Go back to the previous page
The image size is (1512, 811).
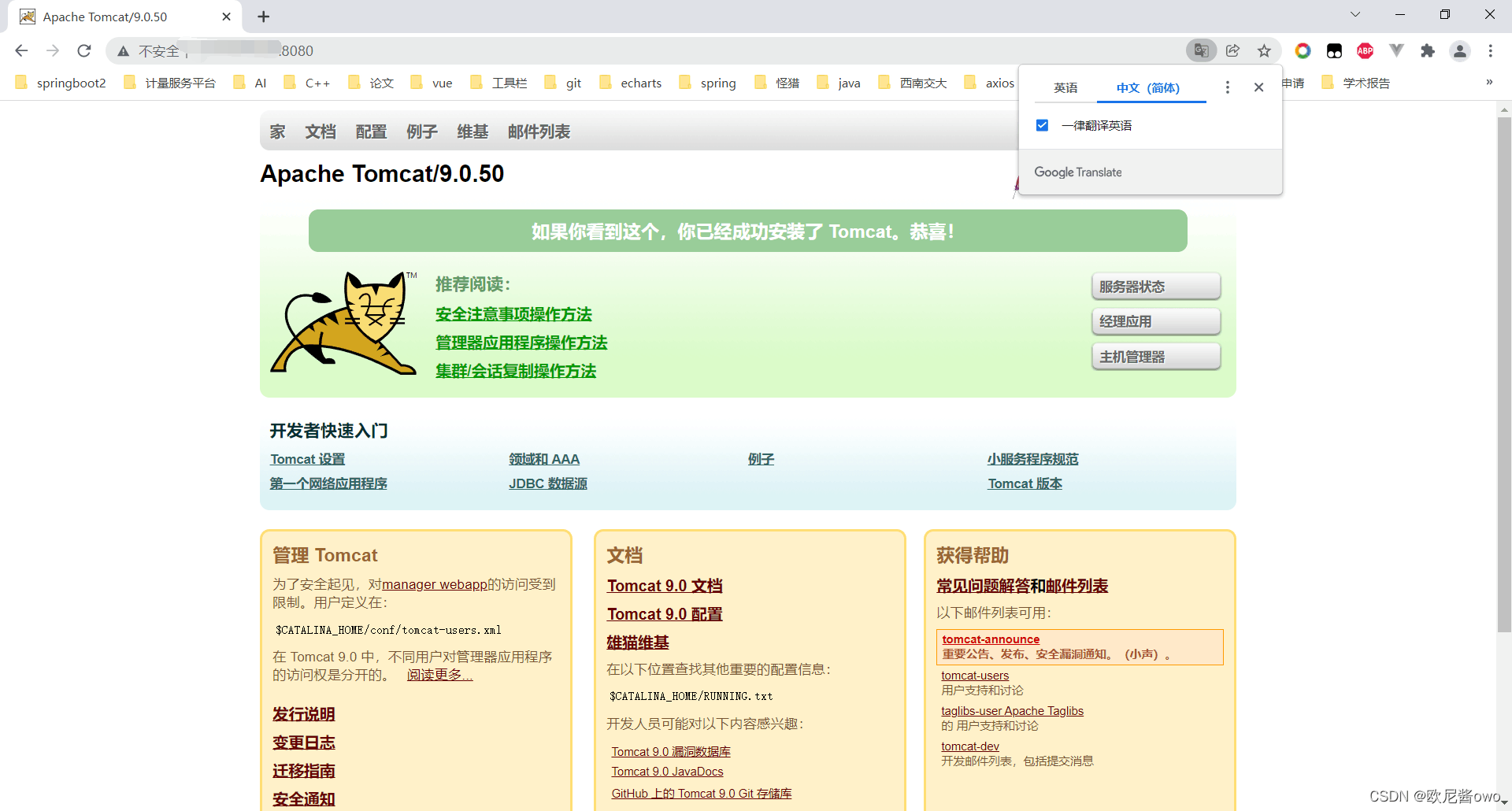click(21, 51)
